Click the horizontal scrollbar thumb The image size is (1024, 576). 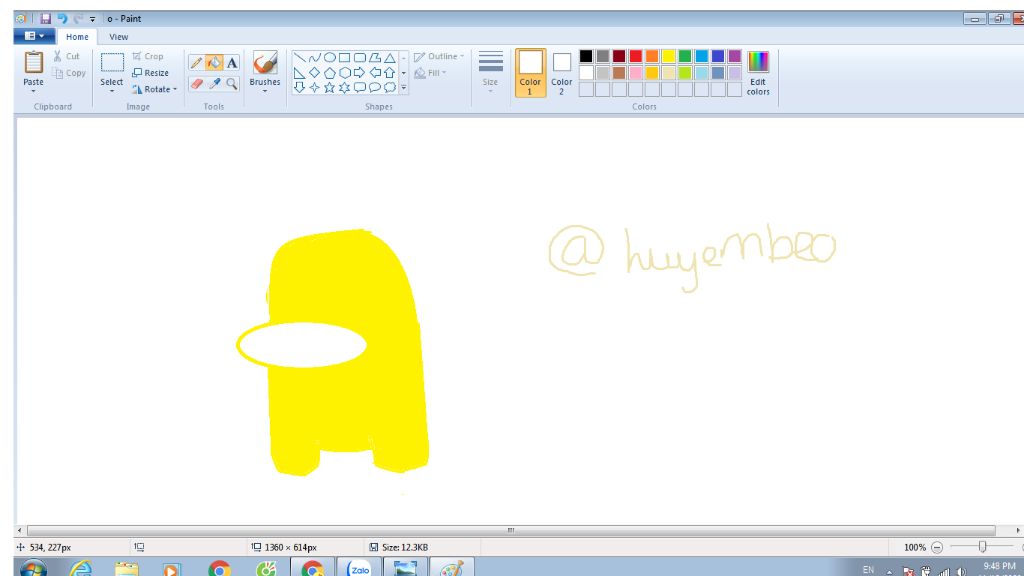click(x=511, y=530)
